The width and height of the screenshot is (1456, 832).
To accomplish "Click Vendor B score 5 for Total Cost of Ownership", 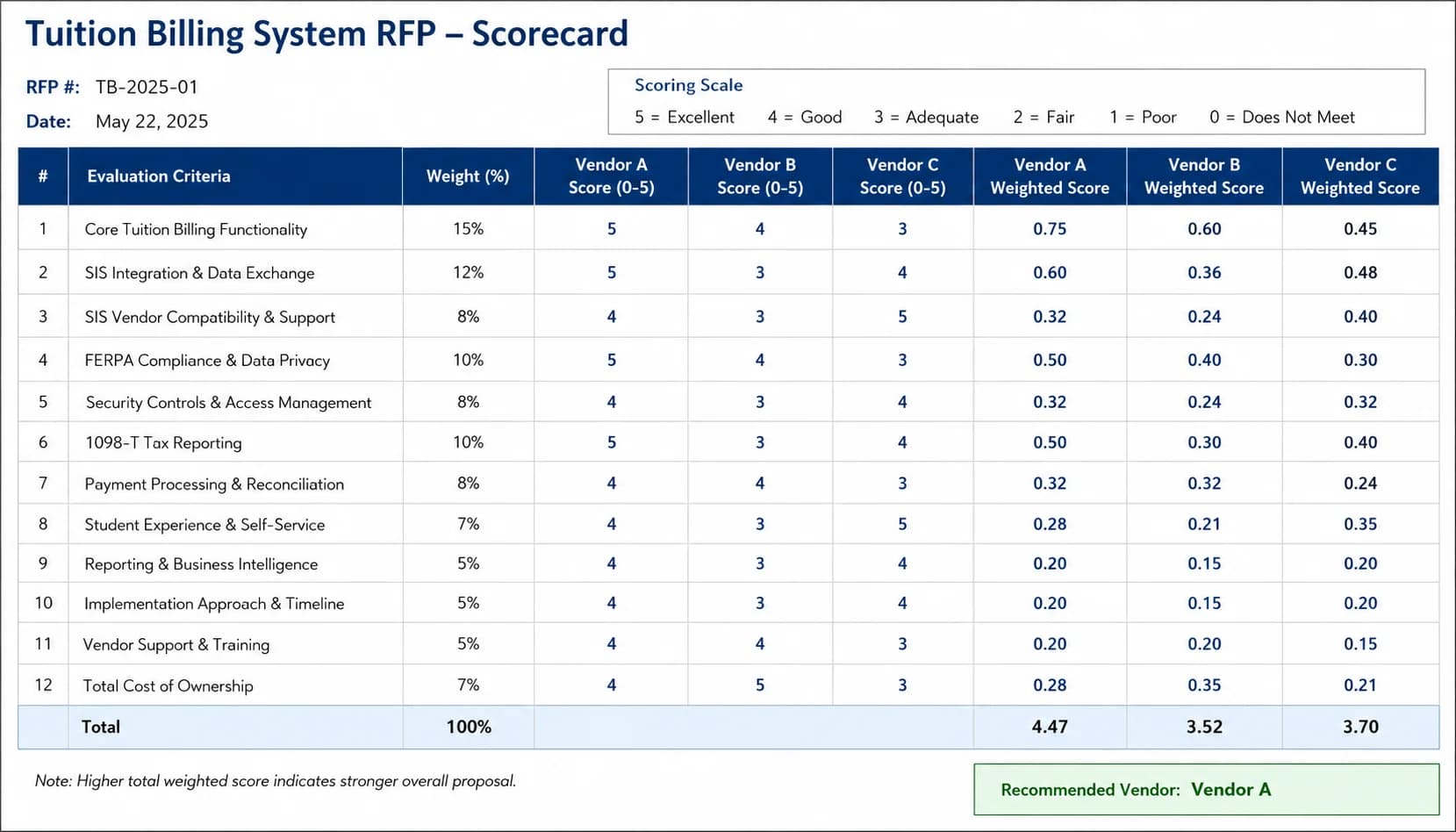I will (x=760, y=685).
